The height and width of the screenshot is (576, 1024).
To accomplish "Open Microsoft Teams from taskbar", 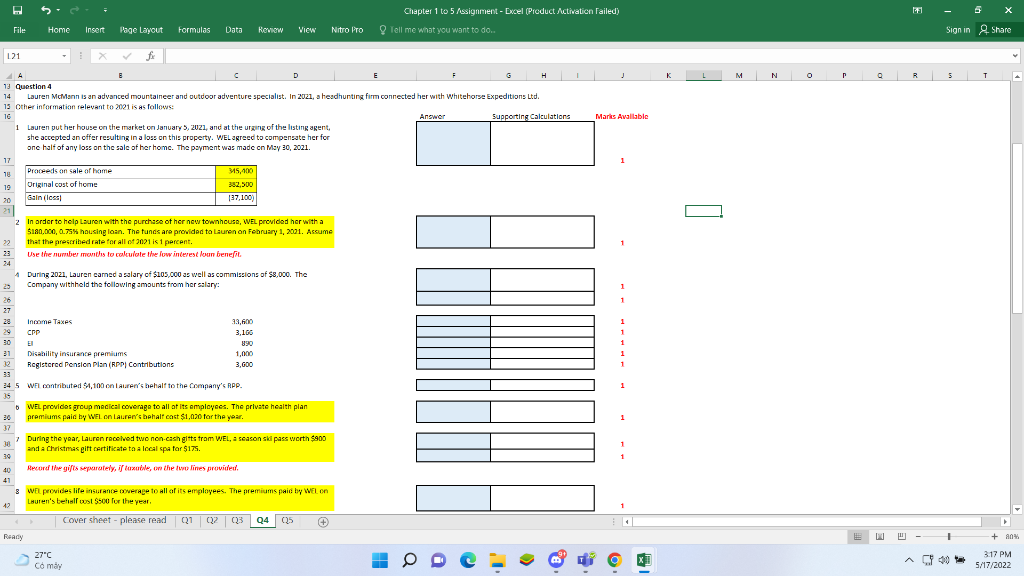I will coord(585,560).
